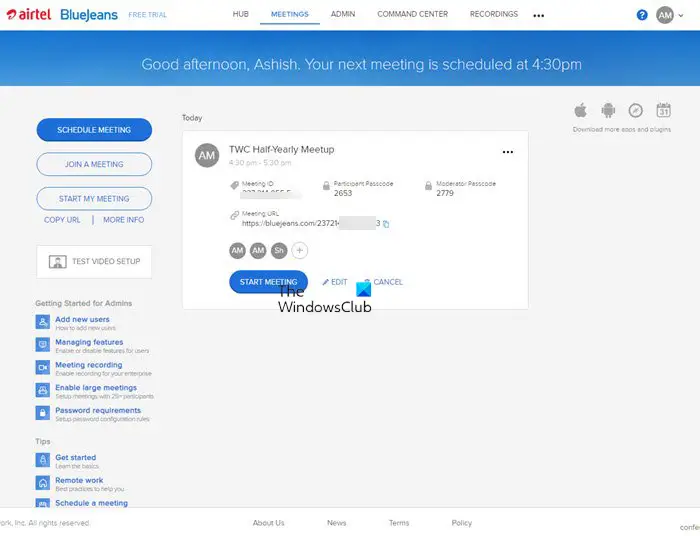700x536 pixels.
Task: Click the Get started rocket icon
Action: [43, 460]
